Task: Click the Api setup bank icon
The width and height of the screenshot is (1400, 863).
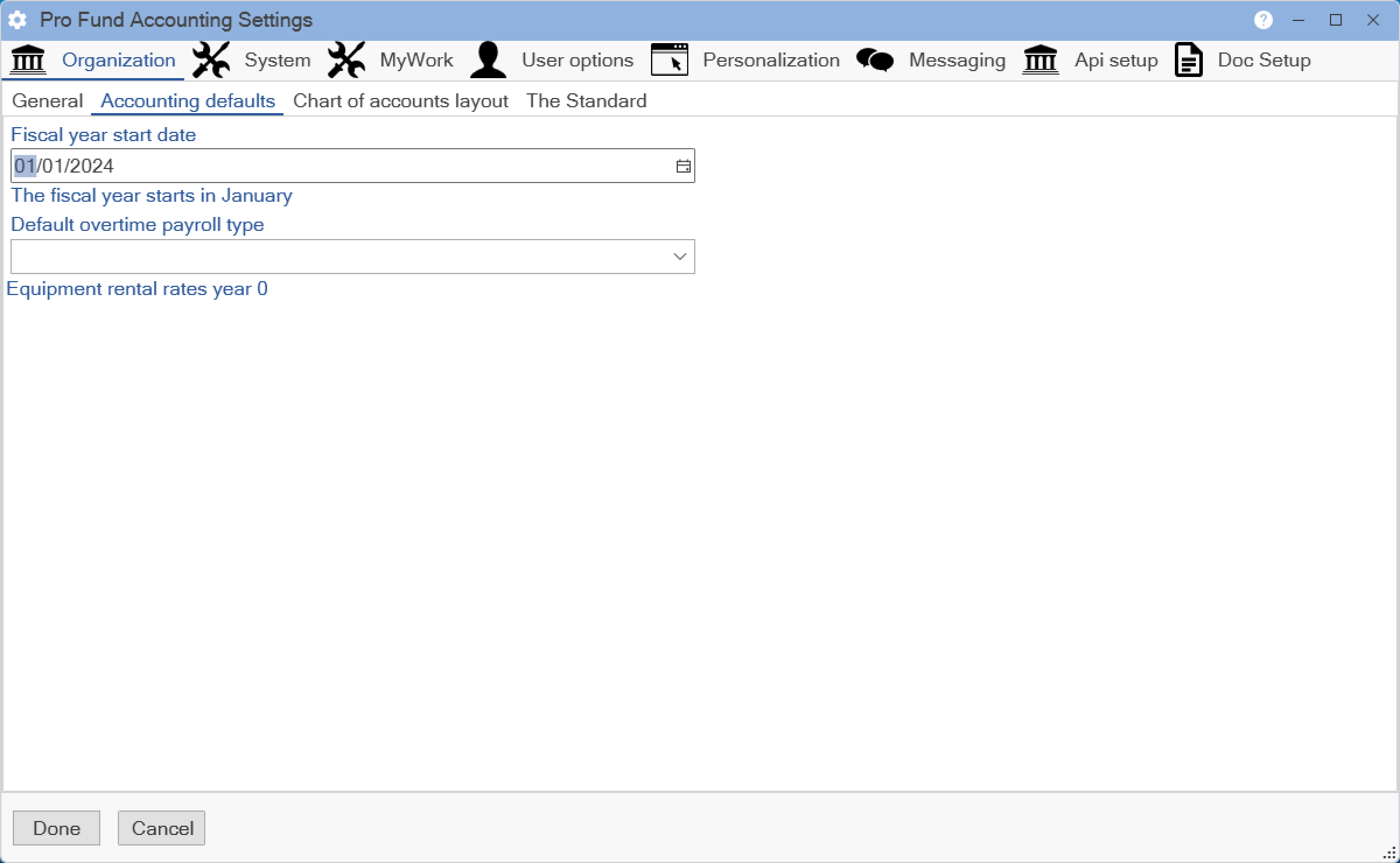Action: [x=1041, y=60]
